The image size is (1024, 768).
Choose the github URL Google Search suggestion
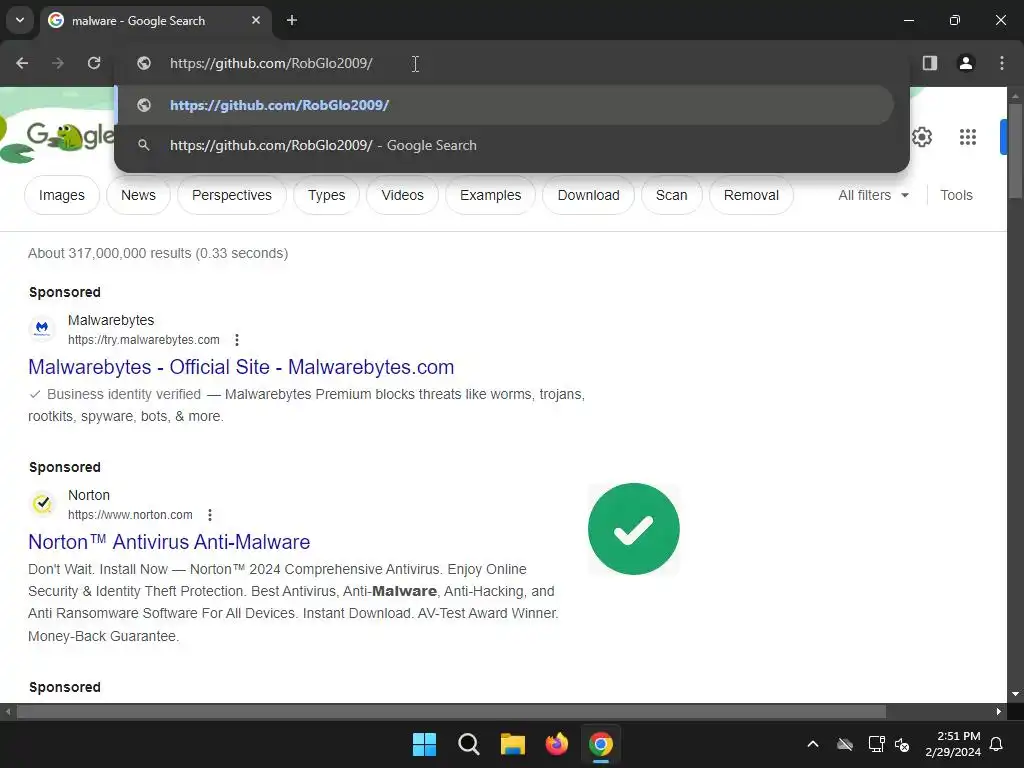click(x=504, y=145)
